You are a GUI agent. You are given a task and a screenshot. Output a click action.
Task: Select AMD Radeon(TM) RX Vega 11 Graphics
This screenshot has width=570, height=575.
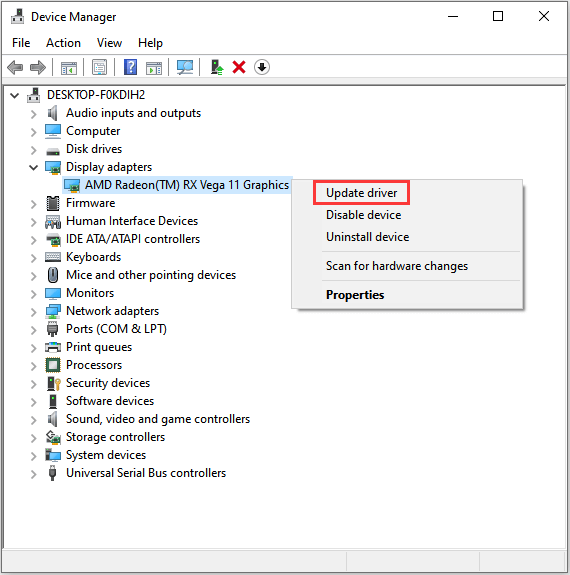[187, 185]
